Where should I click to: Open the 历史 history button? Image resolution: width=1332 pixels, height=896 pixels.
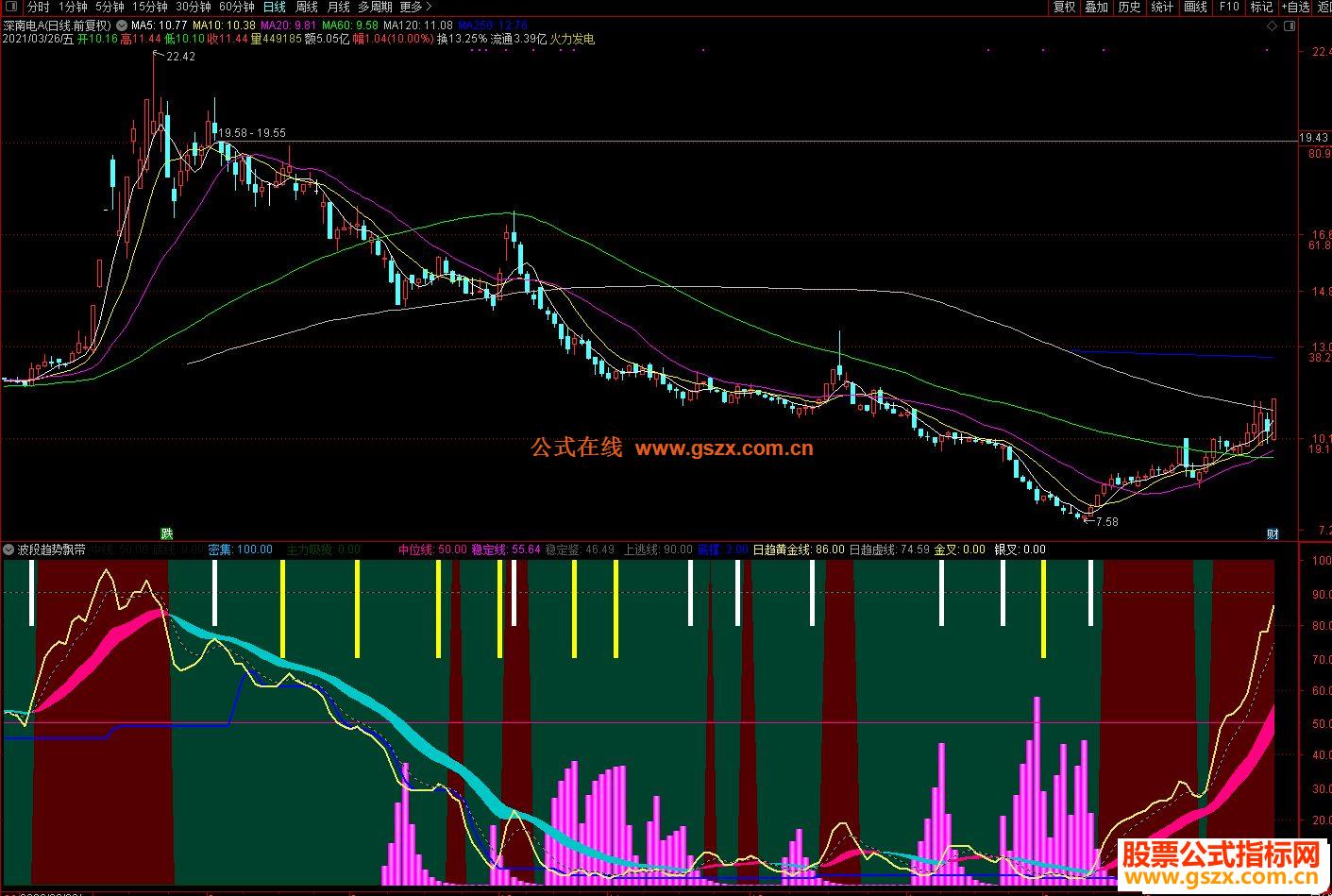click(x=1129, y=7)
